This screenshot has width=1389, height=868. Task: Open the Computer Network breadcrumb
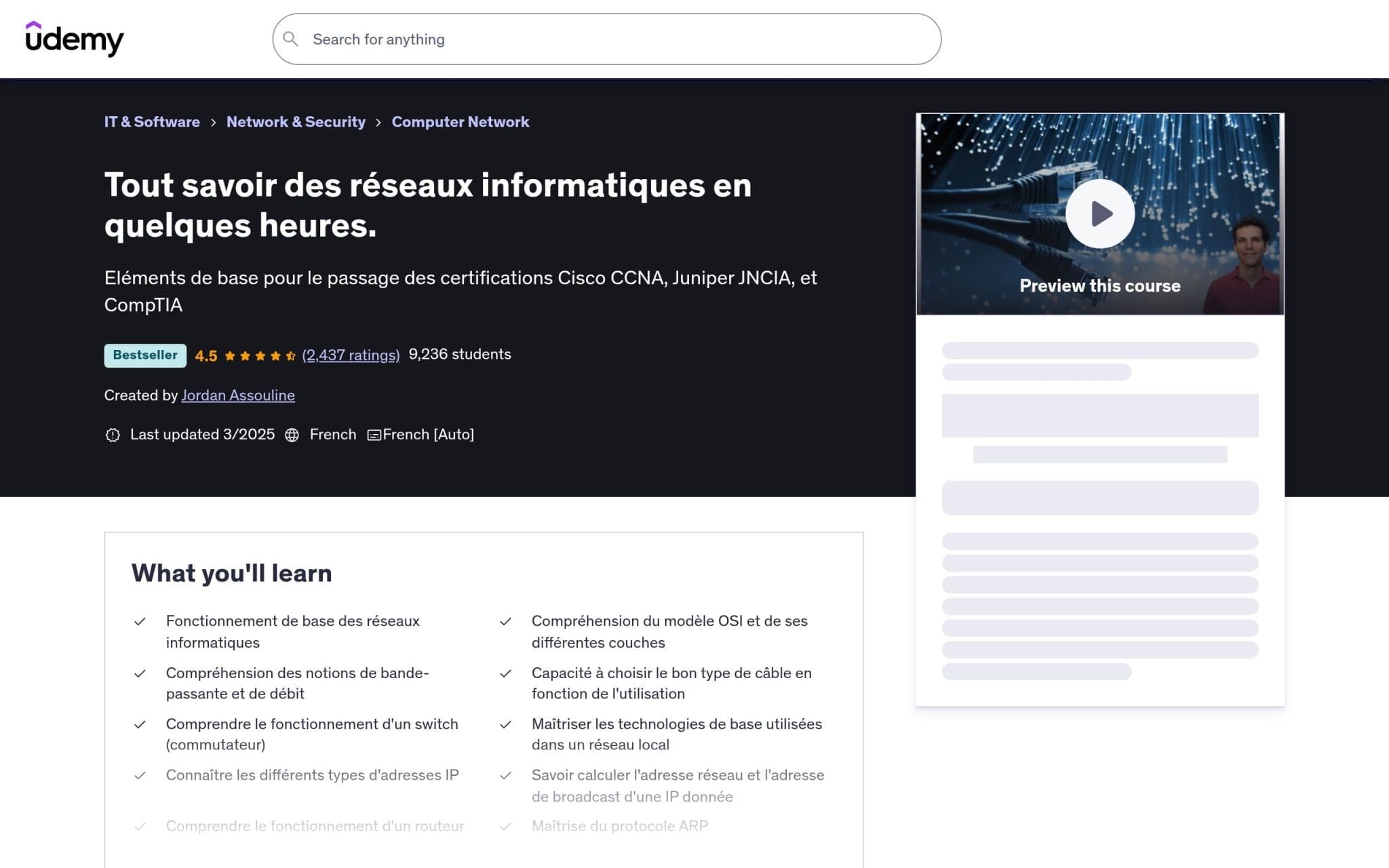pyautogui.click(x=461, y=122)
